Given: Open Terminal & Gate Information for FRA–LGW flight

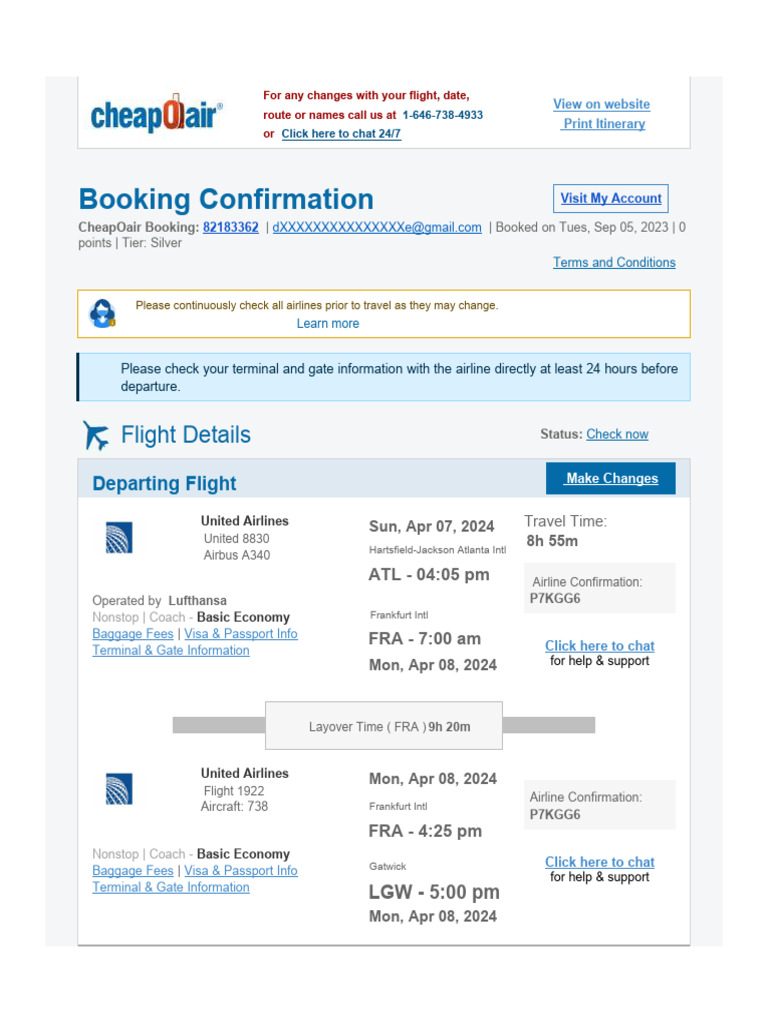Looking at the screenshot, I should (171, 887).
